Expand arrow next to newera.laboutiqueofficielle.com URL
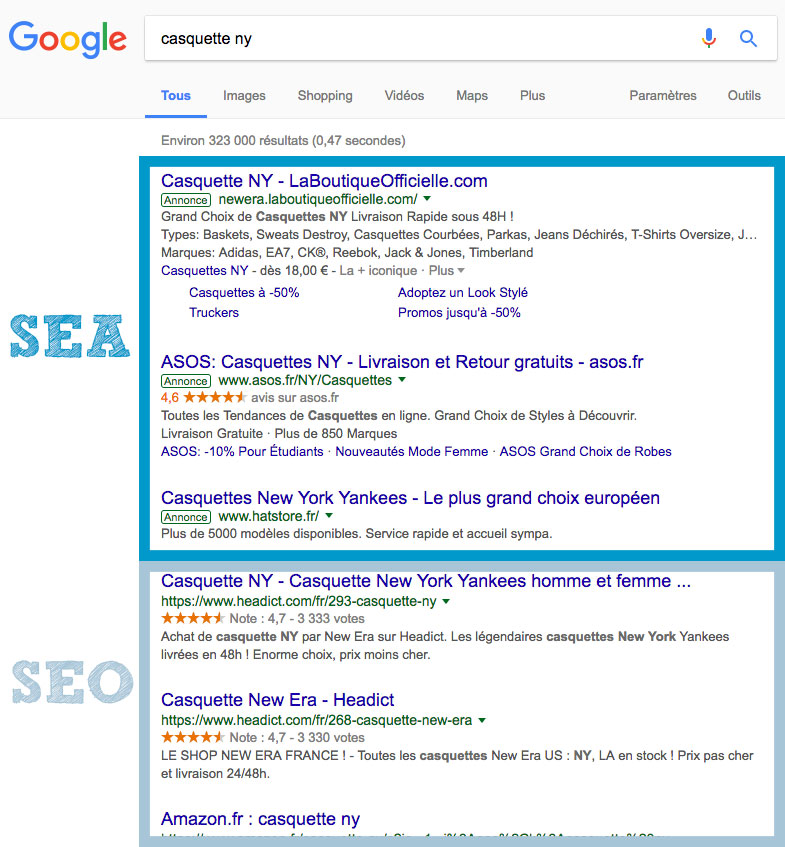 [427, 199]
